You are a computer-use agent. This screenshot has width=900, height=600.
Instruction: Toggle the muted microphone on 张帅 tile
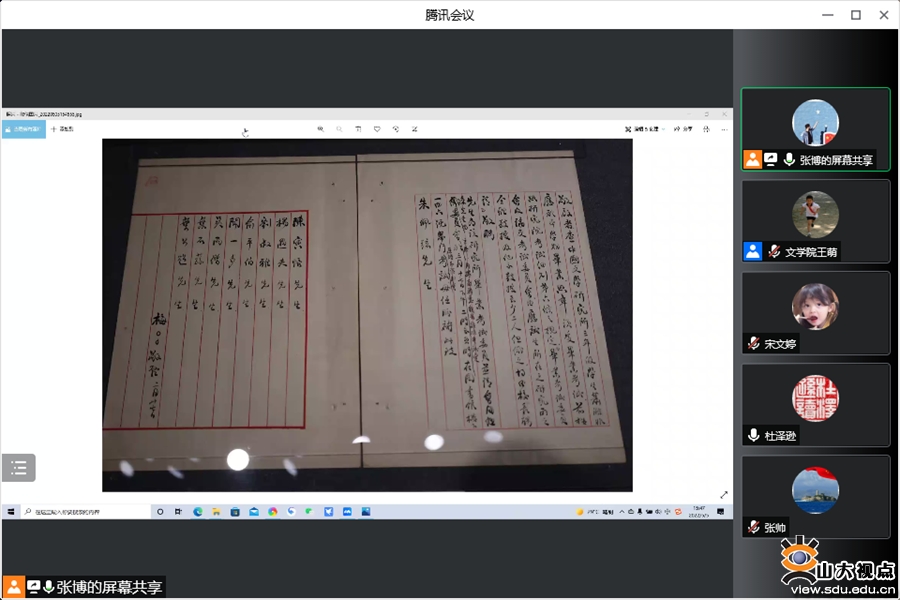(753, 528)
